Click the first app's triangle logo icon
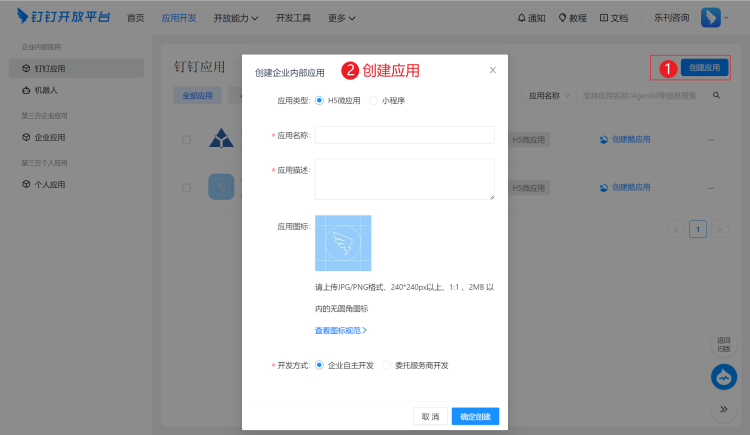Screen dimensions: 750x435 point(220,139)
